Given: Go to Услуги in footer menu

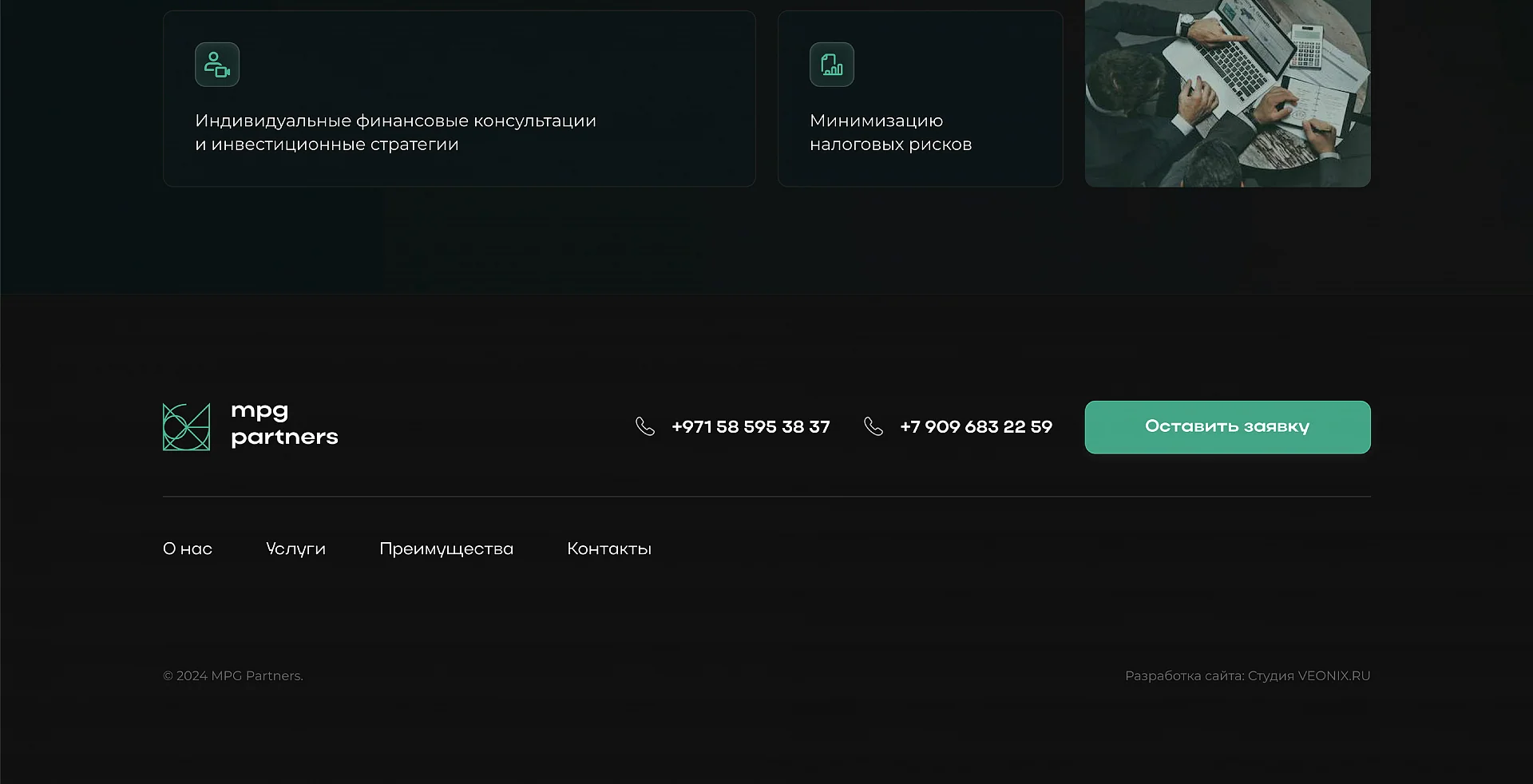Looking at the screenshot, I should 295,548.
